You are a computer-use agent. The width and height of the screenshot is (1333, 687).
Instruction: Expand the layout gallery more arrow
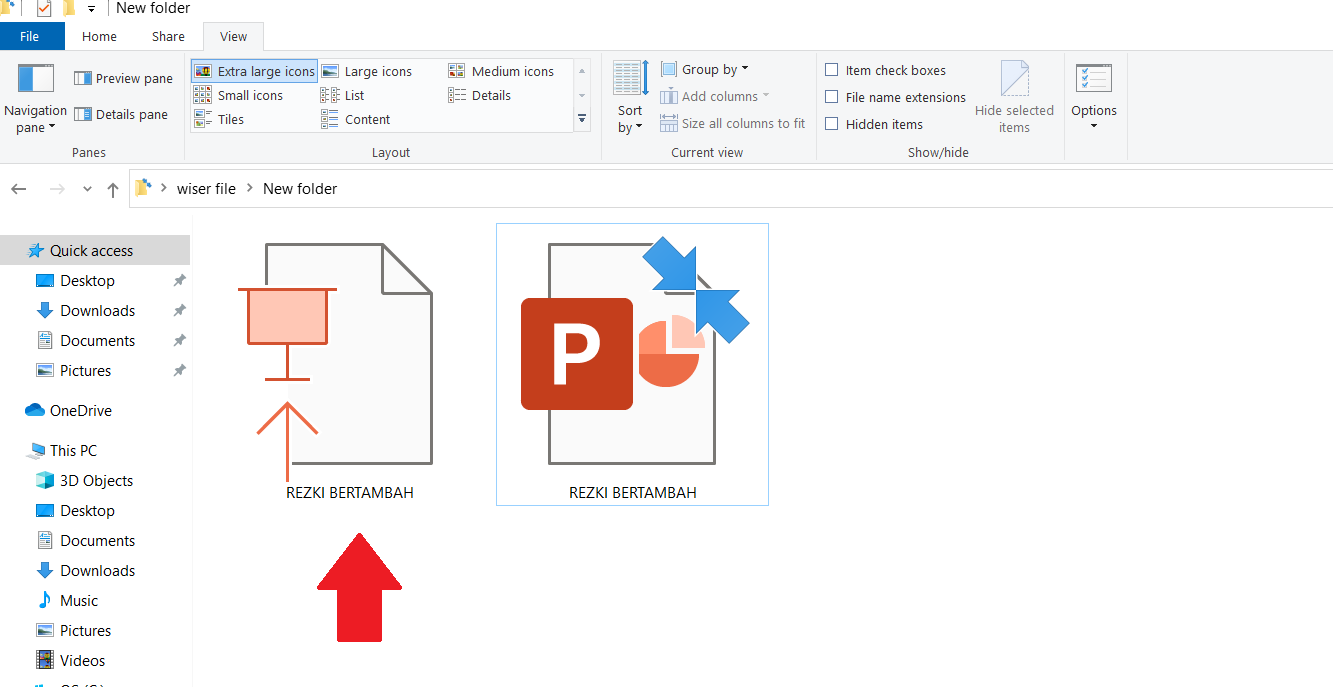pos(582,119)
